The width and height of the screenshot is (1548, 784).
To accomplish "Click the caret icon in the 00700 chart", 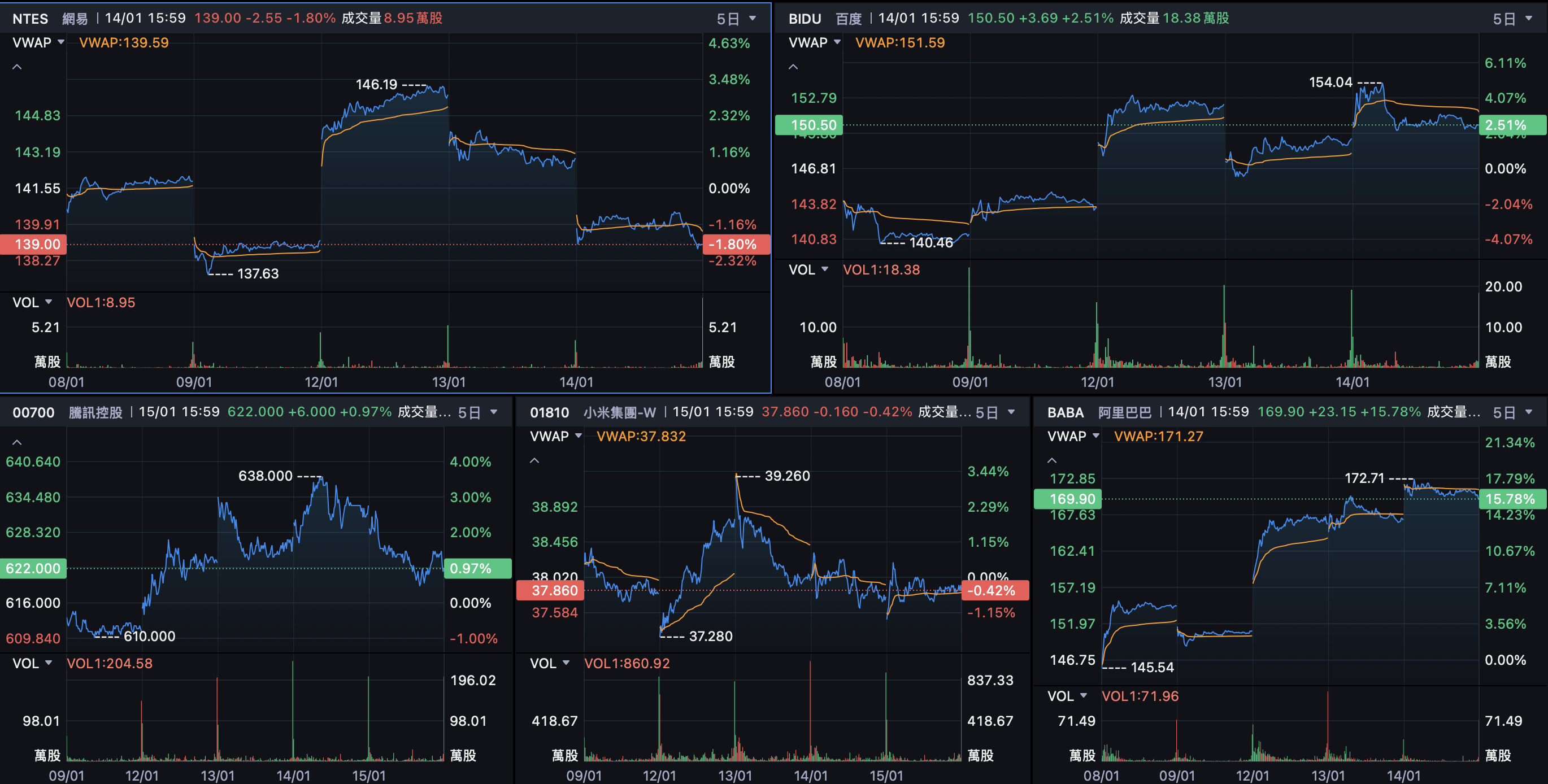I will (18, 443).
